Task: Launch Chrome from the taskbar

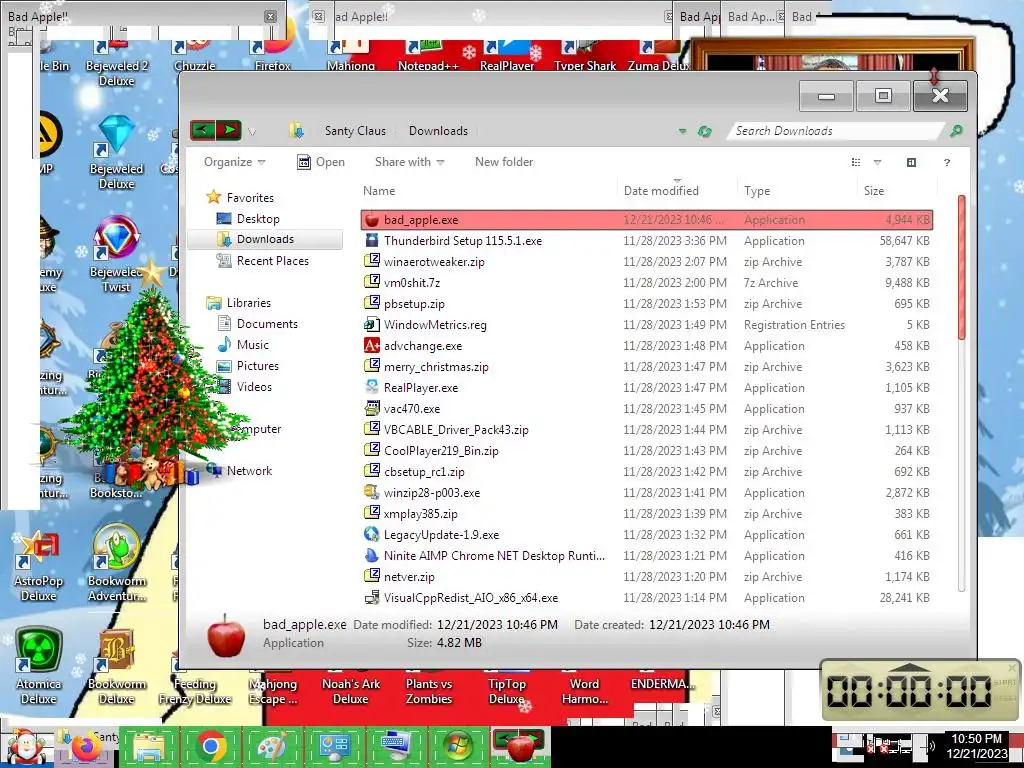Action: tap(211, 747)
